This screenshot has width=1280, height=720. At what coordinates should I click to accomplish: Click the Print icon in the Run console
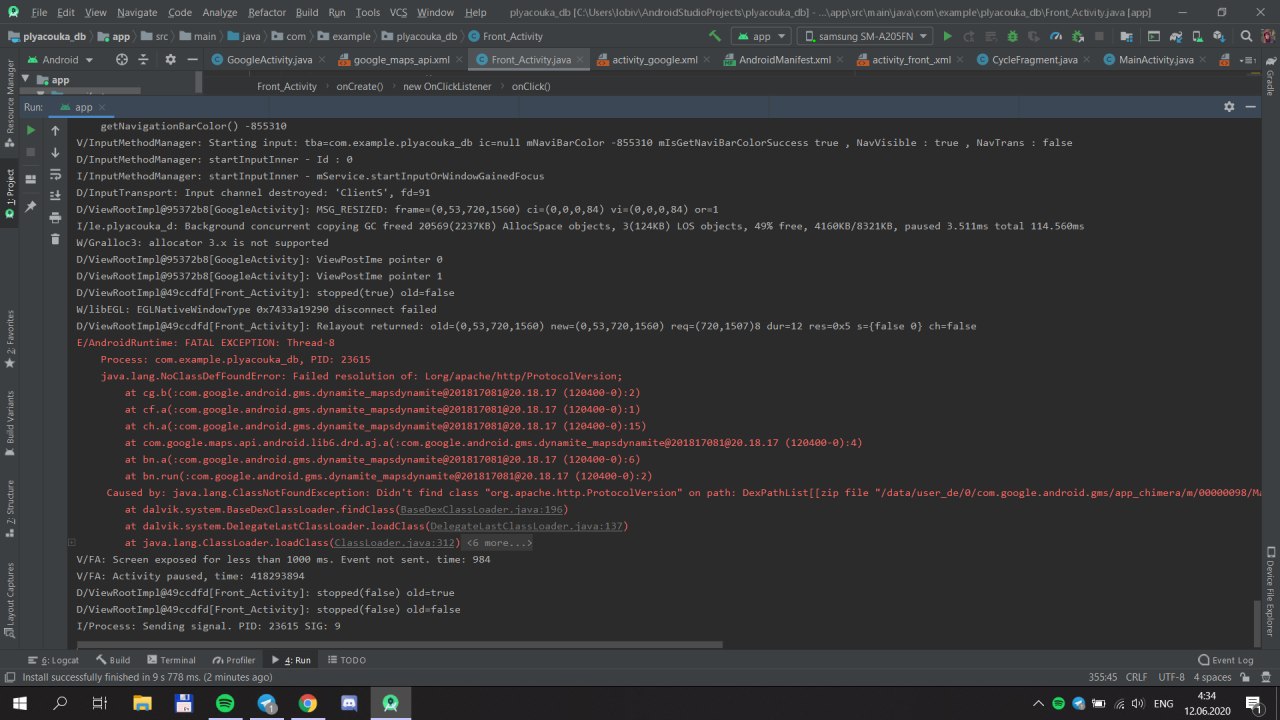(55, 217)
